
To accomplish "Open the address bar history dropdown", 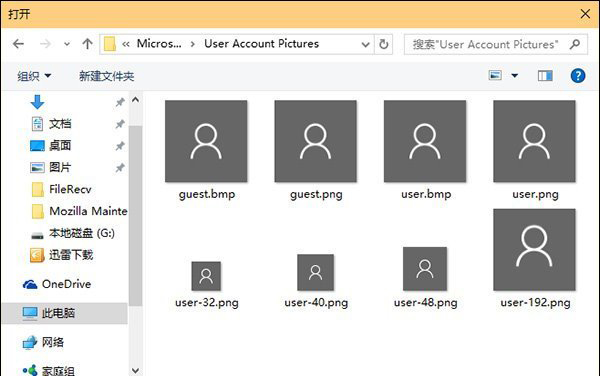I will (365, 44).
